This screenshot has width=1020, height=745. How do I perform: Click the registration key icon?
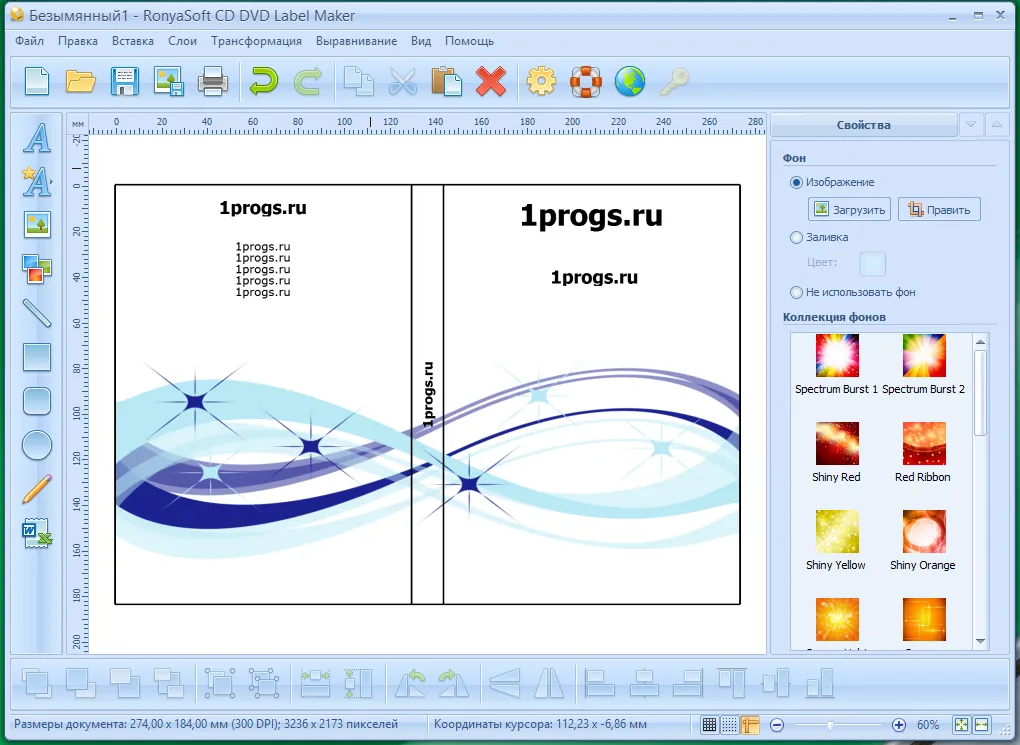pos(675,82)
